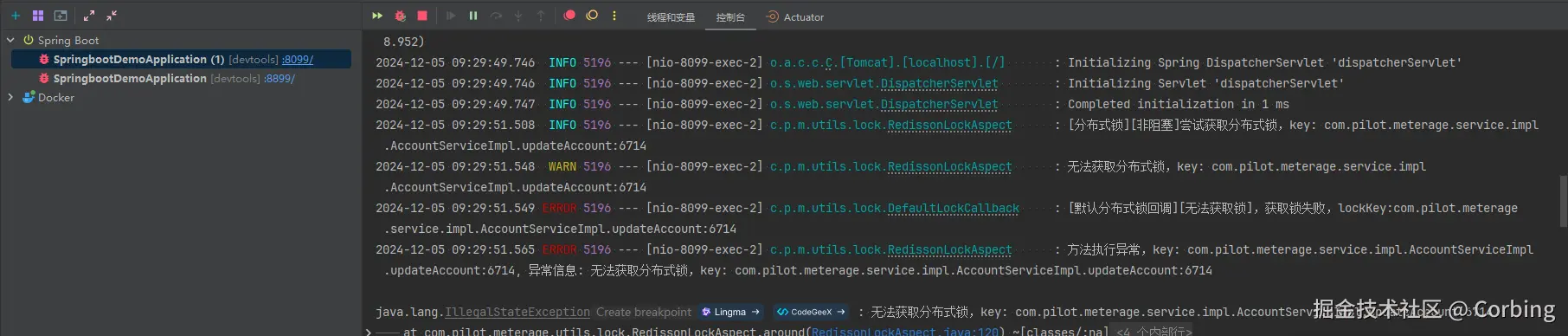Select SpringbootDemoApplication (1) service
1568x336 pixels.
pyautogui.click(x=138, y=60)
